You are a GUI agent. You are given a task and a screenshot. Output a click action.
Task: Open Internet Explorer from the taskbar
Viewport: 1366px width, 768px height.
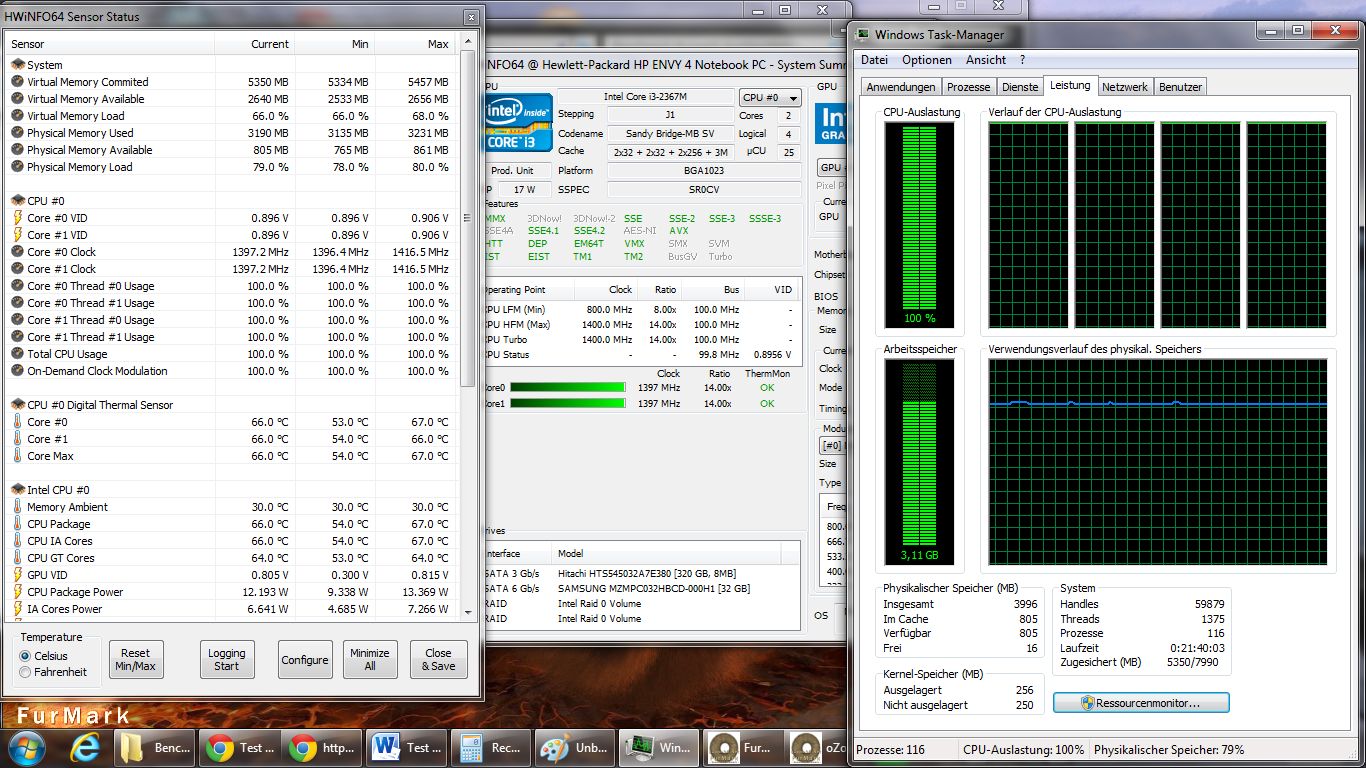pyautogui.click(x=86, y=747)
